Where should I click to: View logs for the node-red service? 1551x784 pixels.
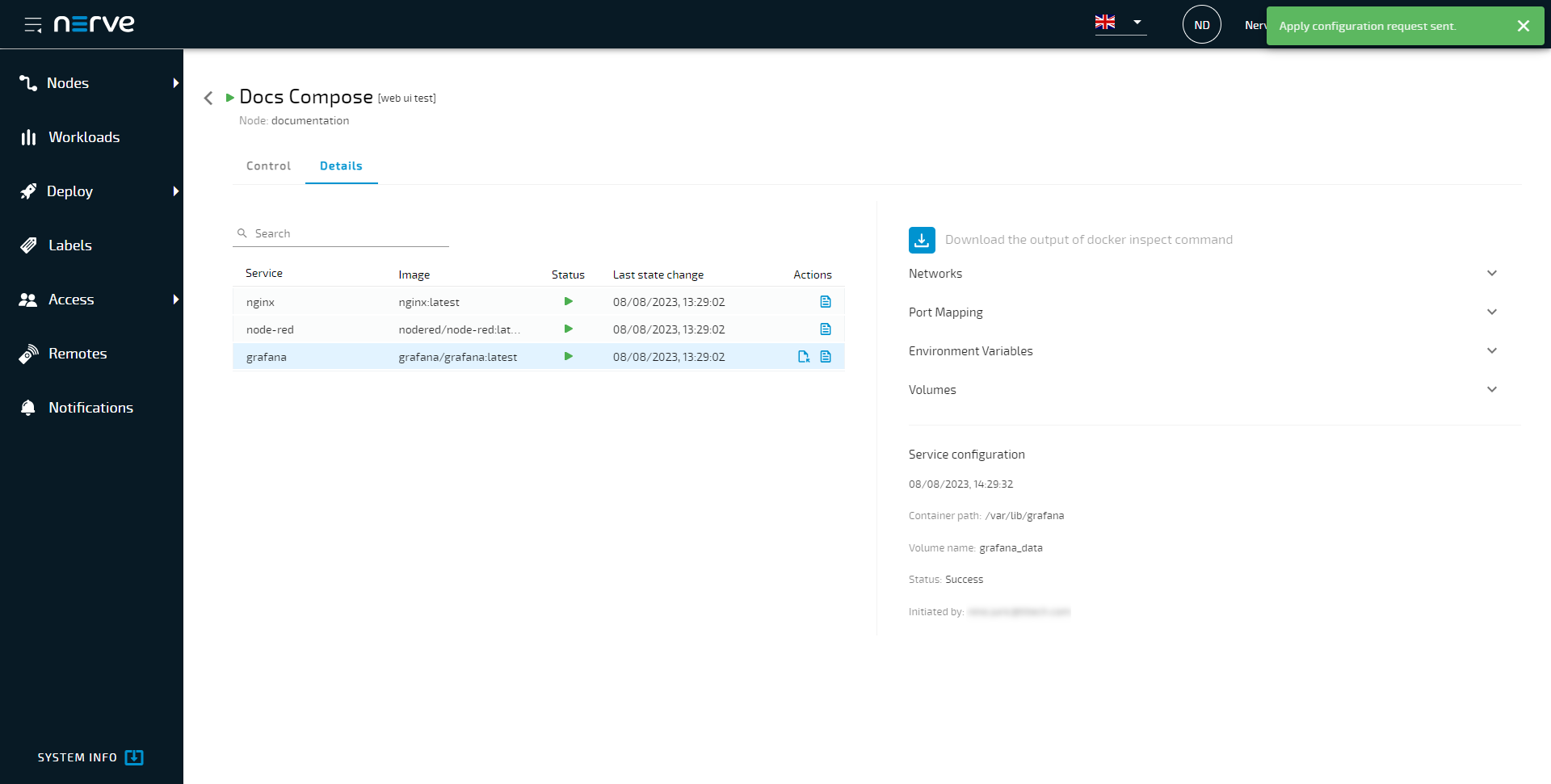coord(825,329)
